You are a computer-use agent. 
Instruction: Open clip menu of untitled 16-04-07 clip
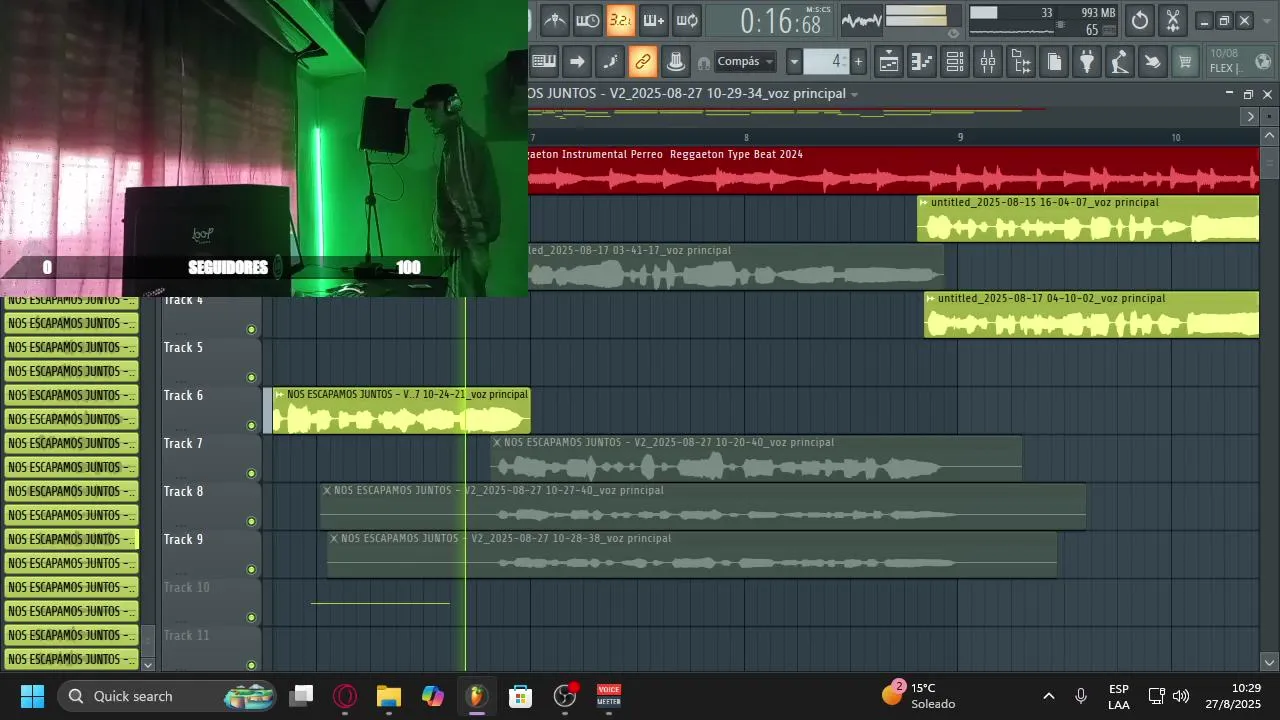(924, 203)
